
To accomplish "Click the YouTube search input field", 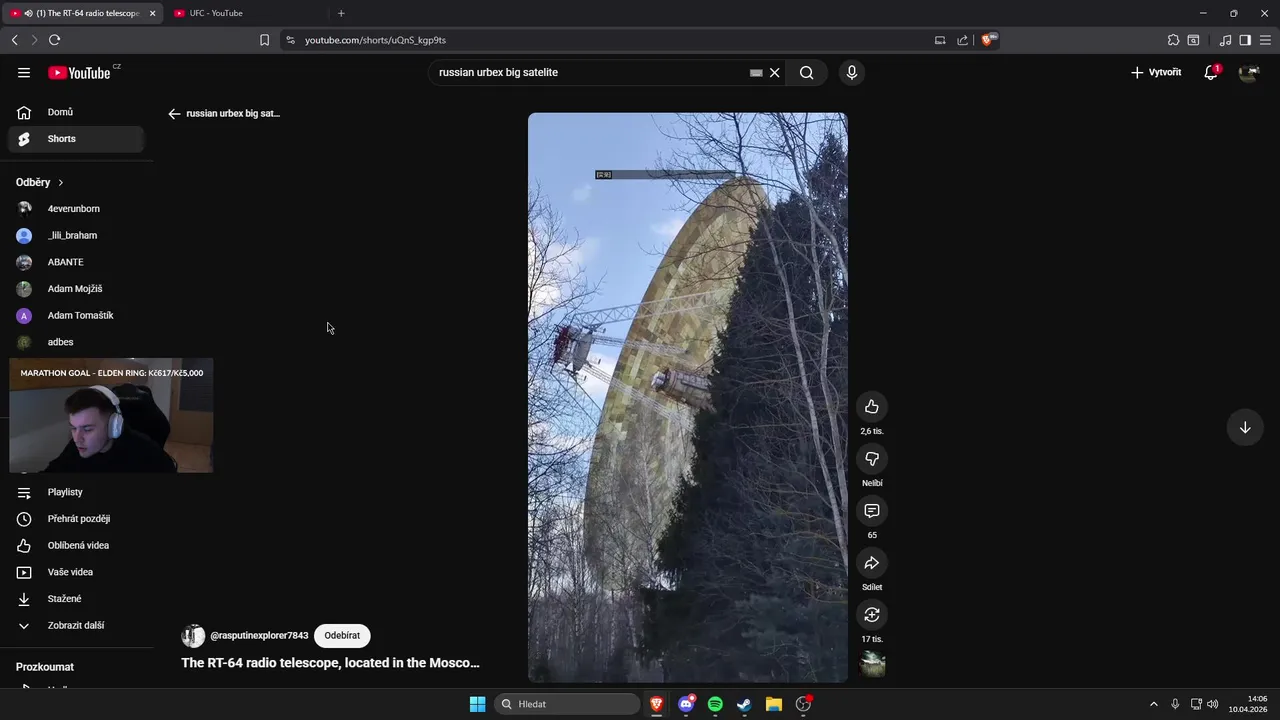I will click(590, 72).
